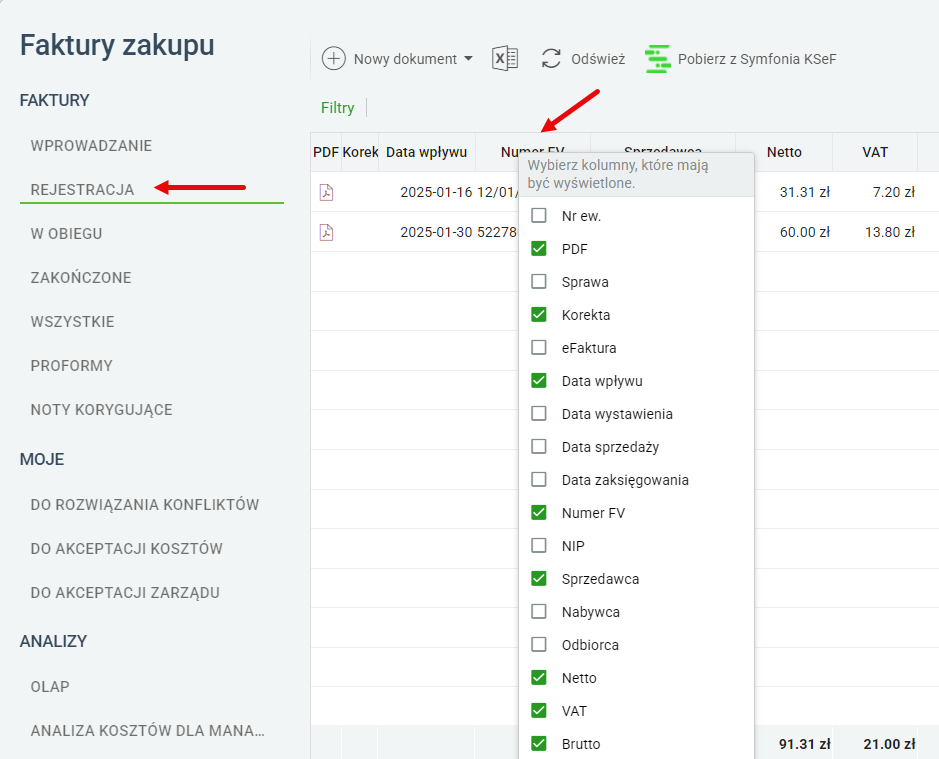Uncheck the Sprzedawca column checkbox
This screenshot has width=939, height=759.
(x=539, y=578)
